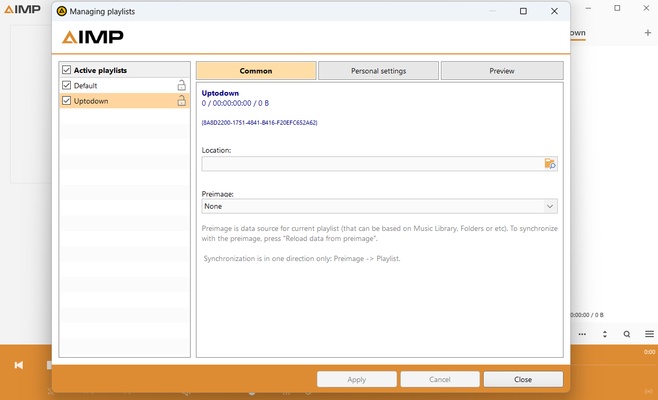Switch to the Common tab
The height and width of the screenshot is (400, 658).
click(x=256, y=71)
